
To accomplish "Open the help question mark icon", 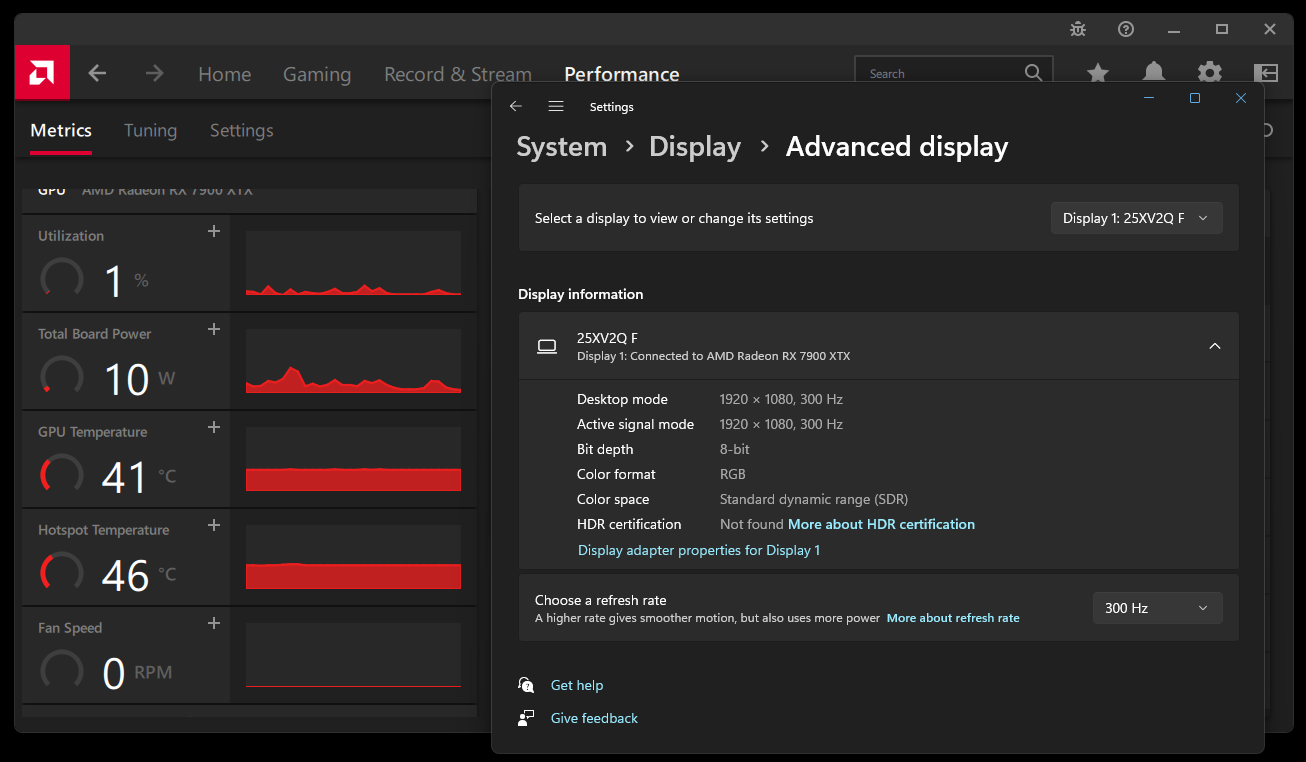I will click(x=1126, y=29).
